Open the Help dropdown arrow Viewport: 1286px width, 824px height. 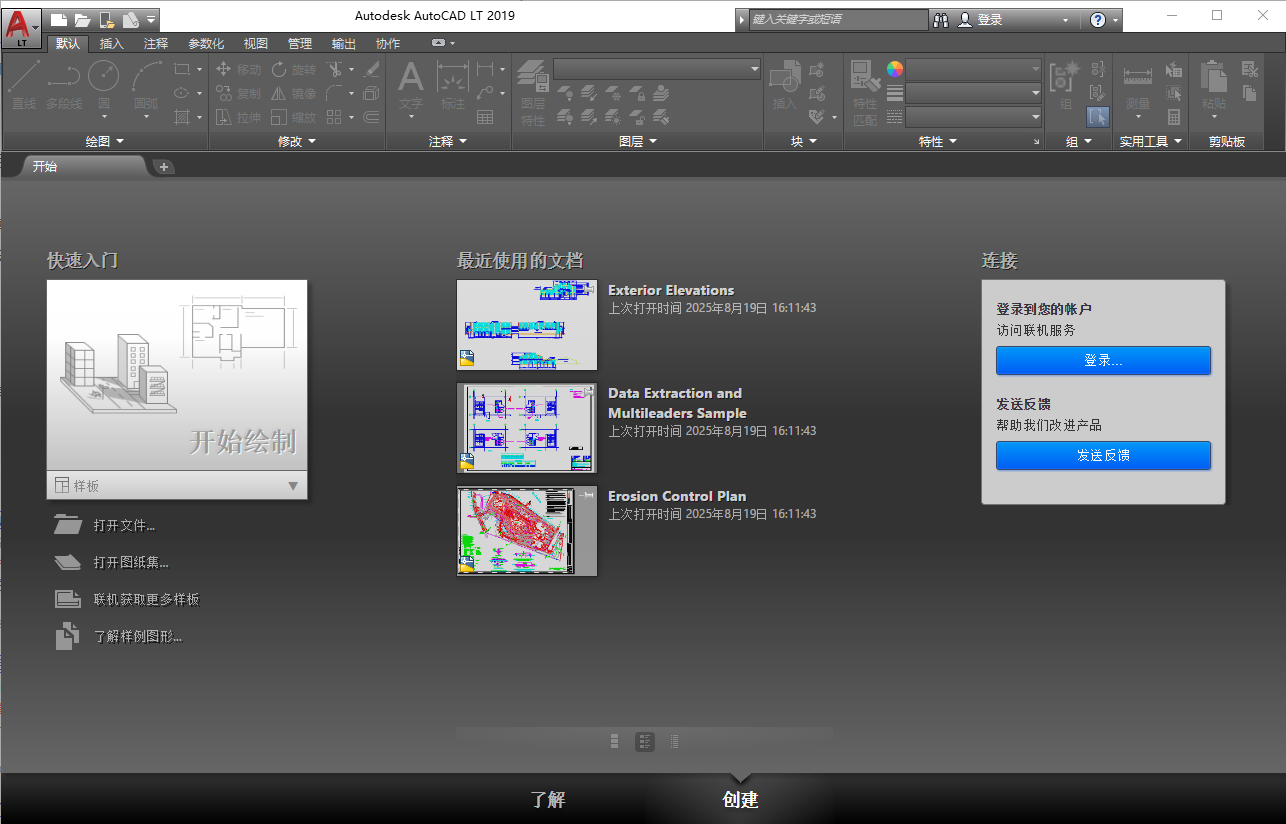point(1115,19)
